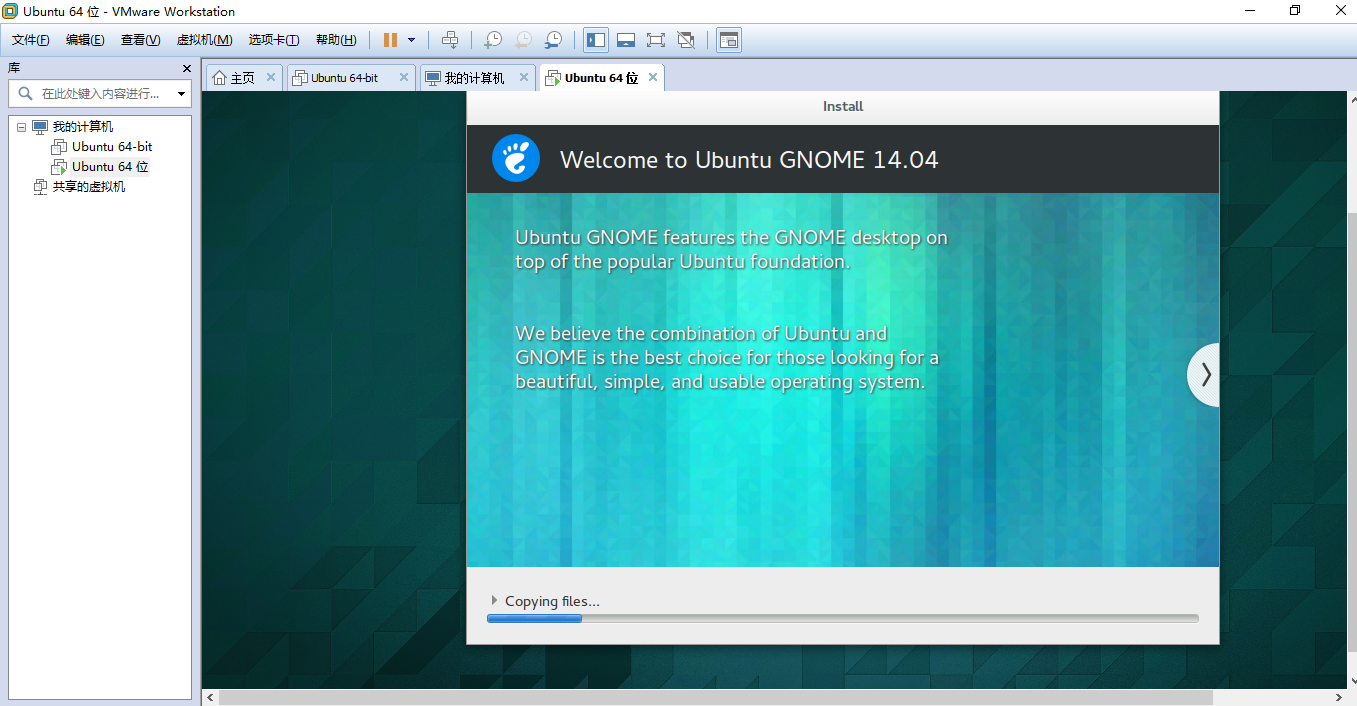
Task: Toggle the thumbnail bar view
Action: 626,40
